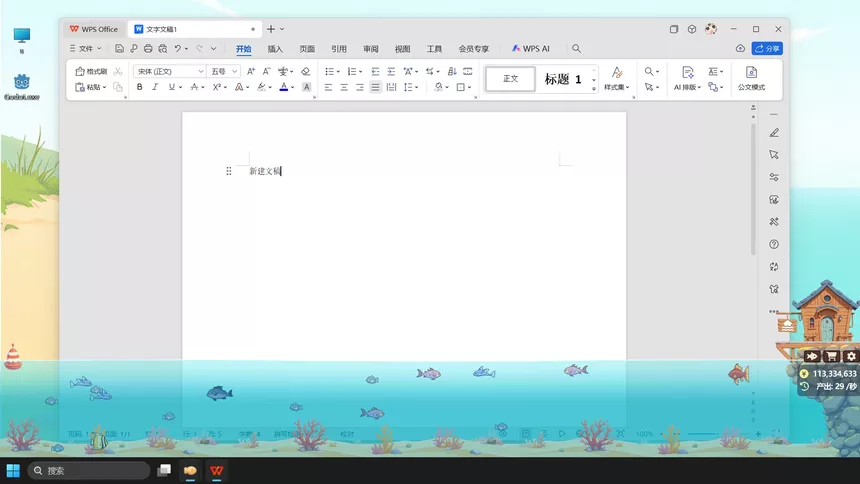Open the 审阅 review tab

click(371, 49)
